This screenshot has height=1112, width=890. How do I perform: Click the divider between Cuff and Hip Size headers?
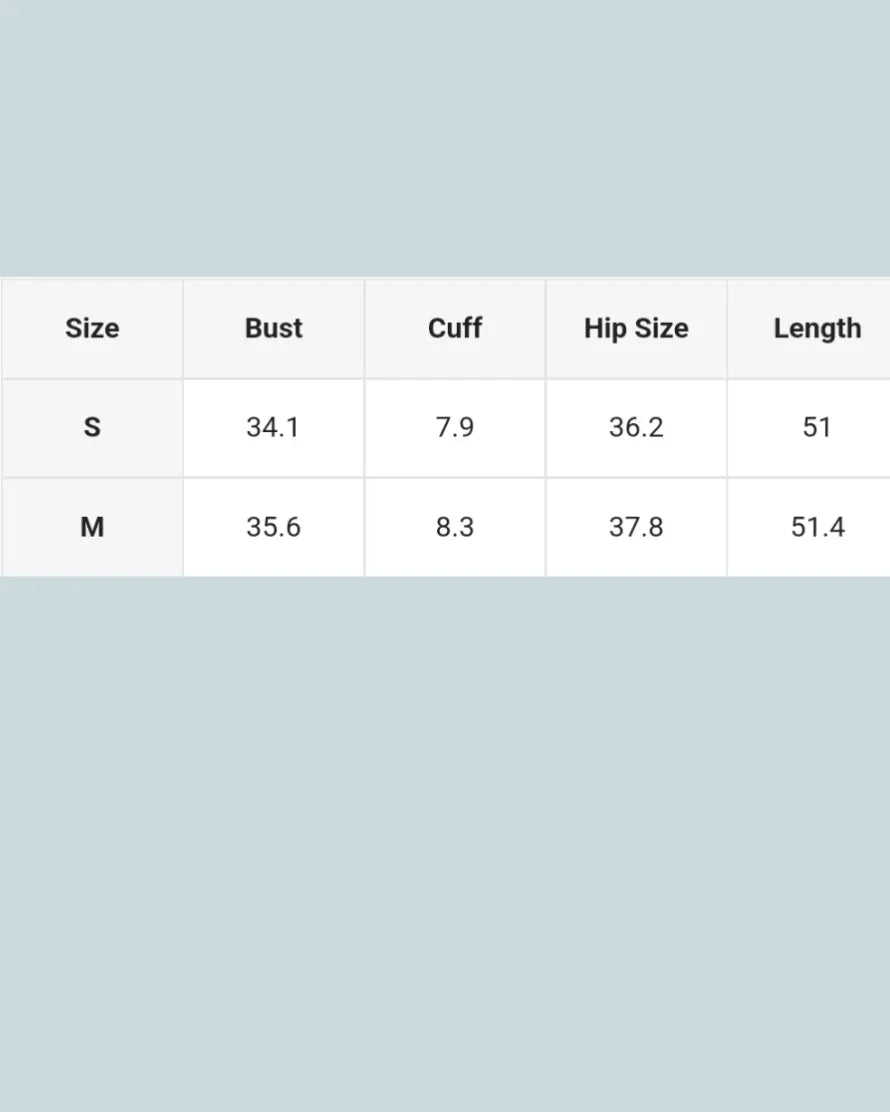coord(546,328)
